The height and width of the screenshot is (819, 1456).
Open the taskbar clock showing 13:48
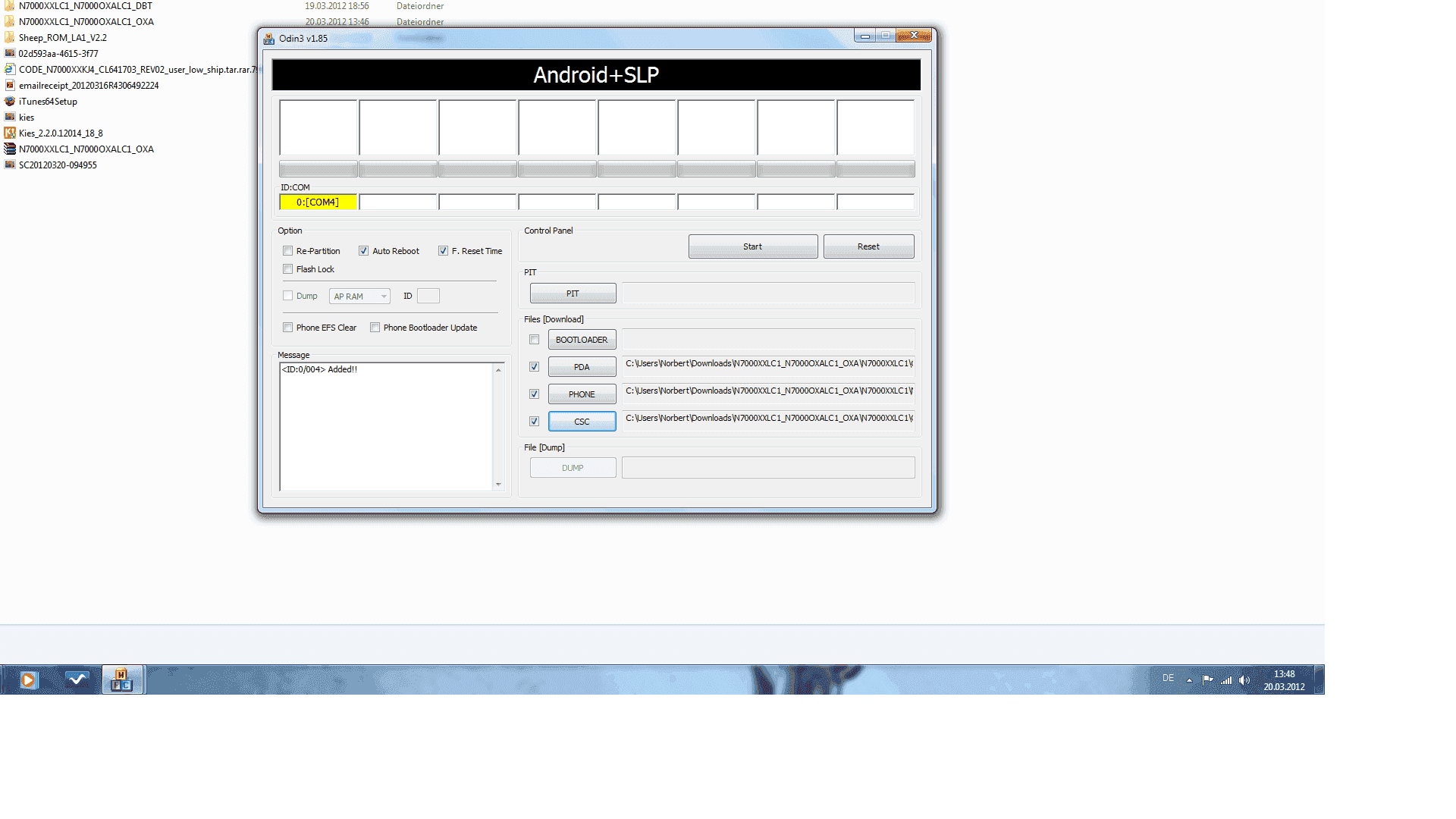coord(1284,680)
